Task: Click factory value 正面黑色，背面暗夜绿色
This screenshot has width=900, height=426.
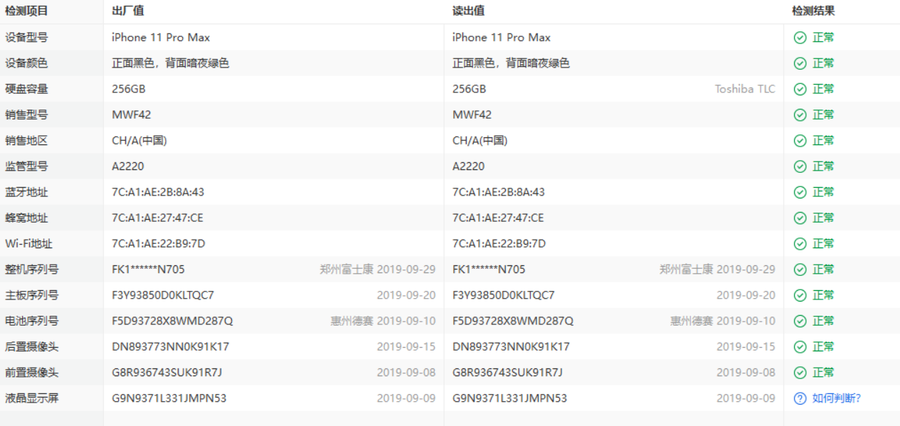Action: 170,64
